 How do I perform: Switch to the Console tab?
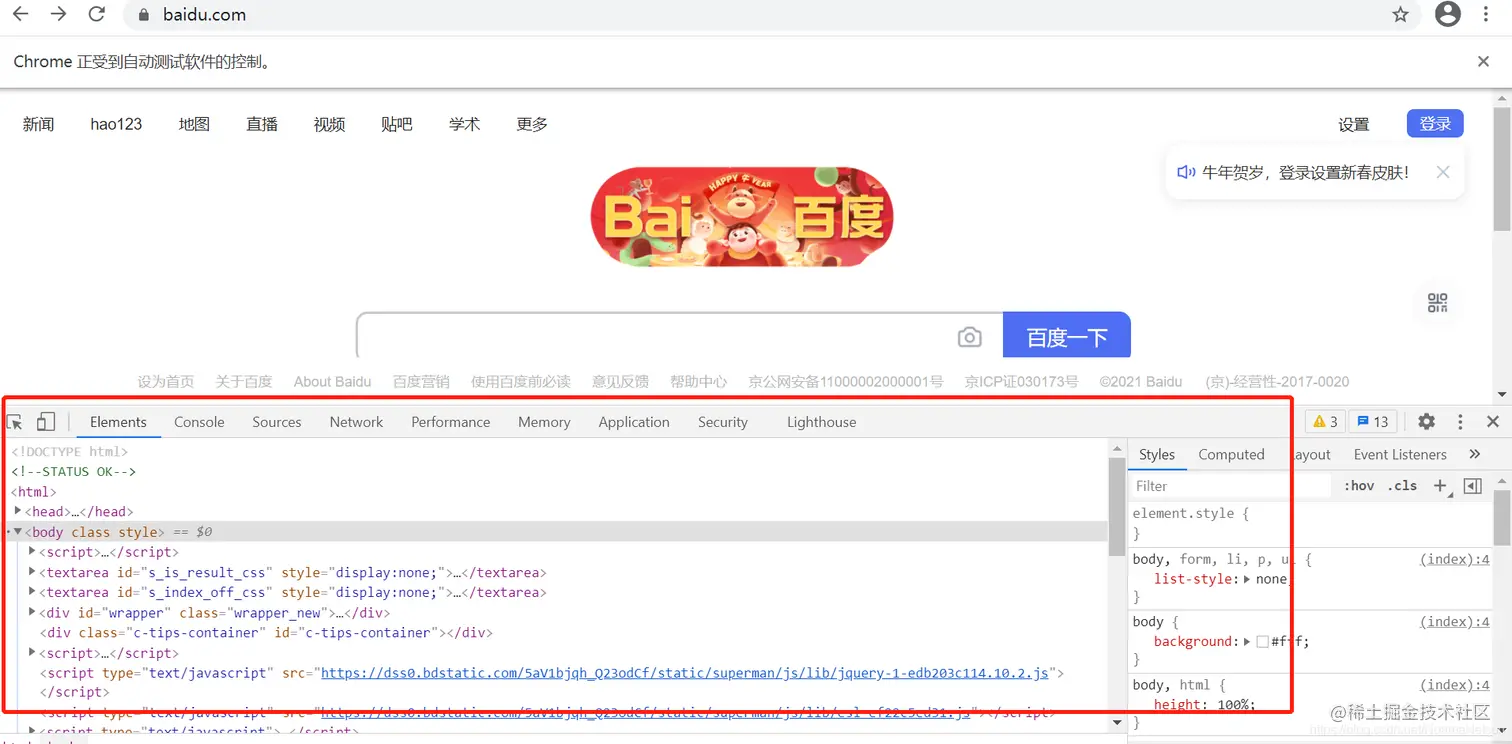click(x=198, y=421)
